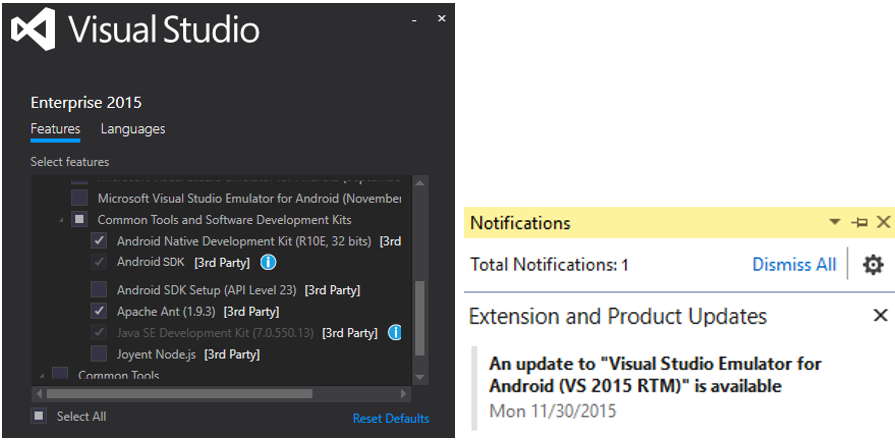The image size is (895, 441).
Task: Click the Dismiss All link
Action: tap(794, 265)
